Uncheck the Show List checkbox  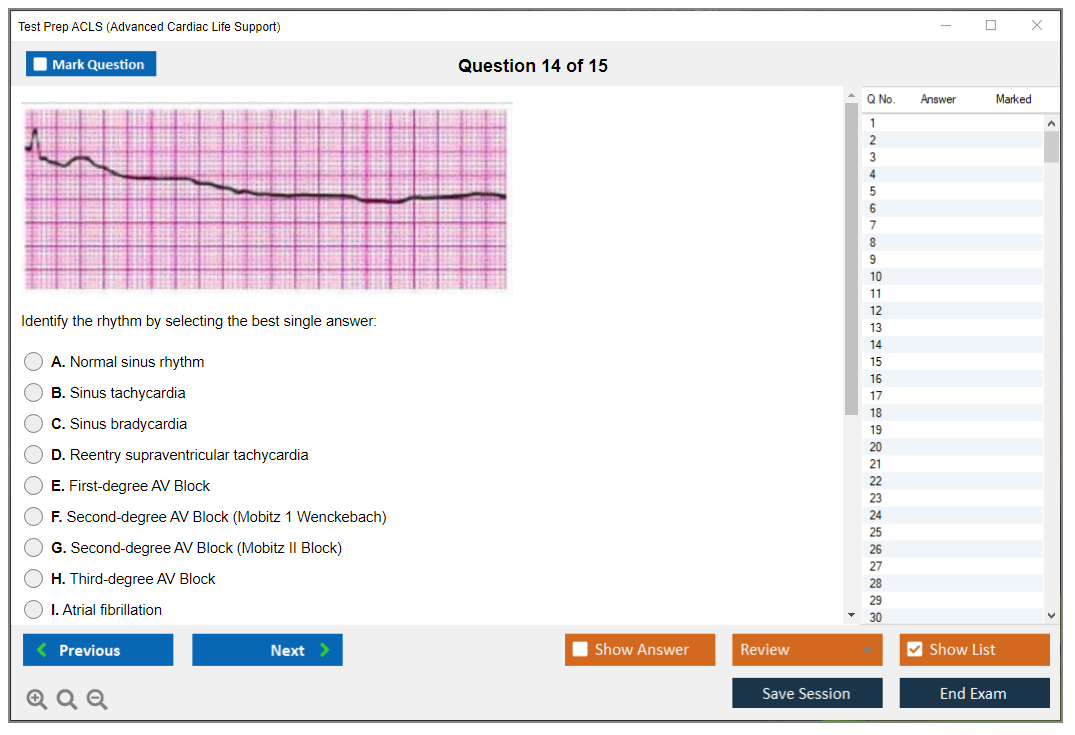coord(914,650)
